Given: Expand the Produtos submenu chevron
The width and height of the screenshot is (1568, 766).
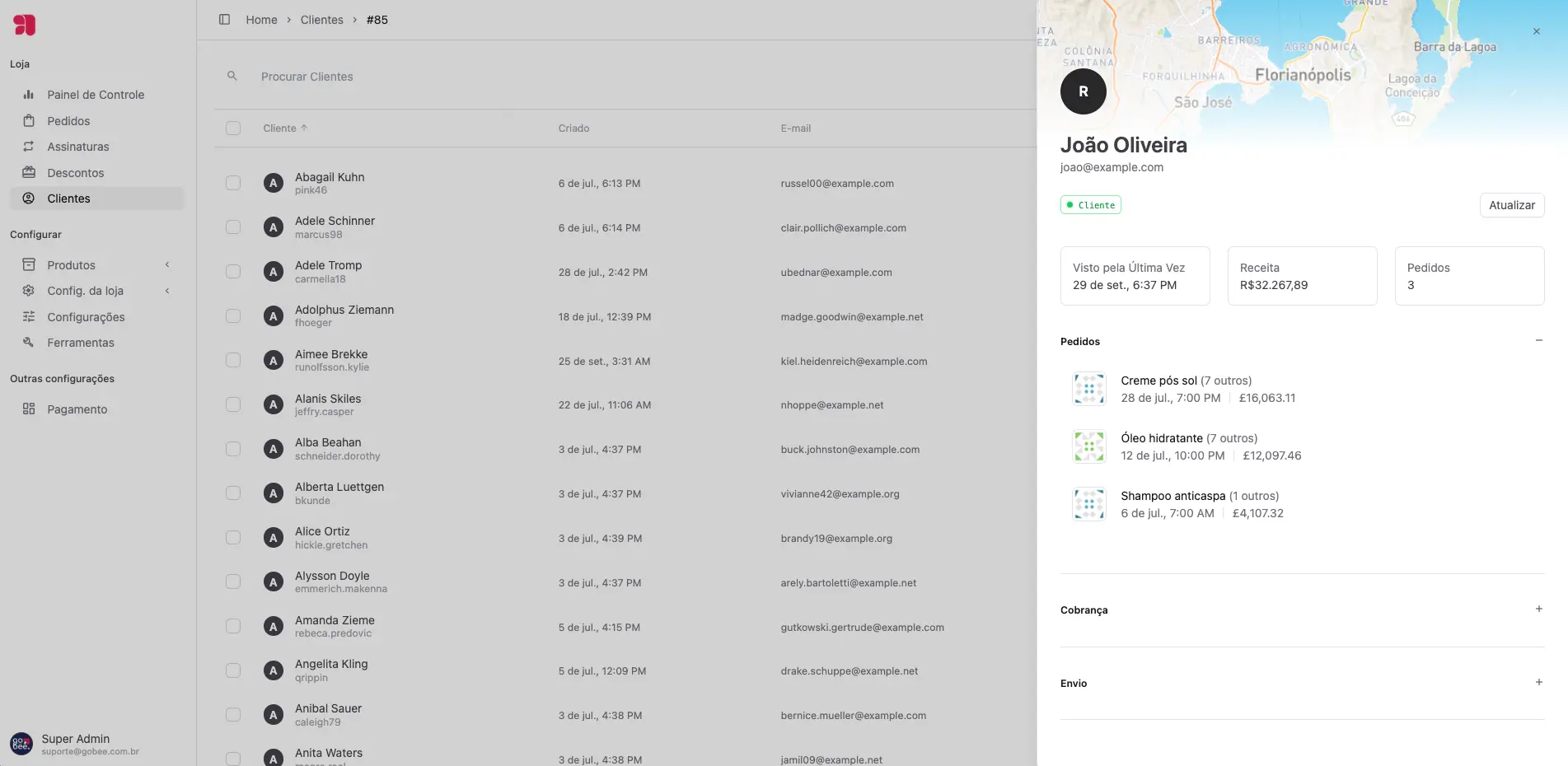Looking at the screenshot, I should point(167,265).
